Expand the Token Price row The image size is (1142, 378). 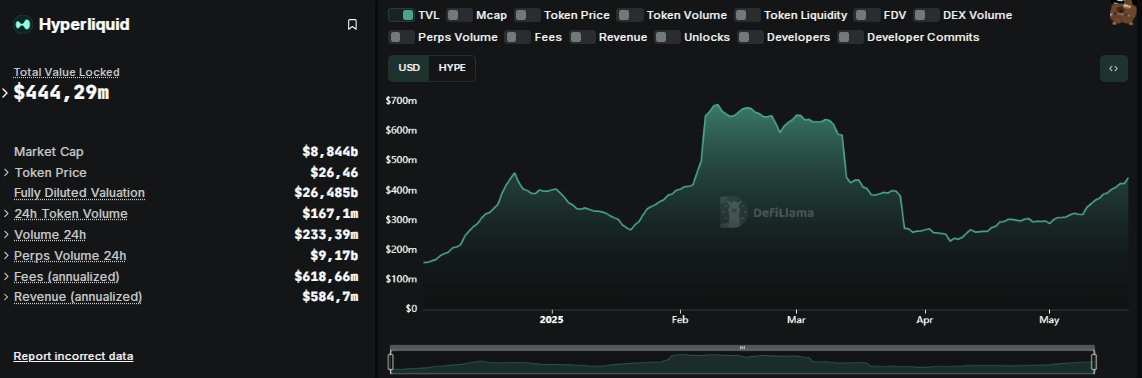pyautogui.click(x=7, y=173)
